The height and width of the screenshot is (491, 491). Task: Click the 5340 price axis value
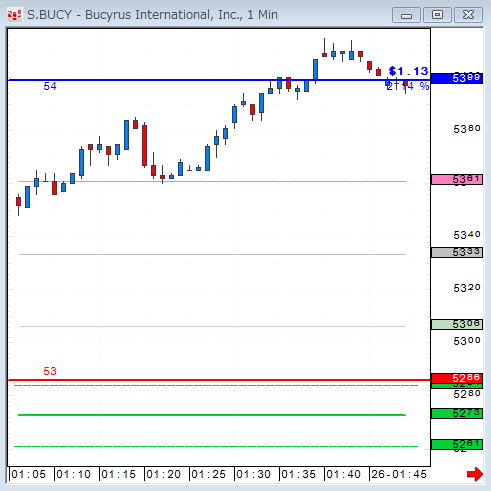(x=467, y=235)
